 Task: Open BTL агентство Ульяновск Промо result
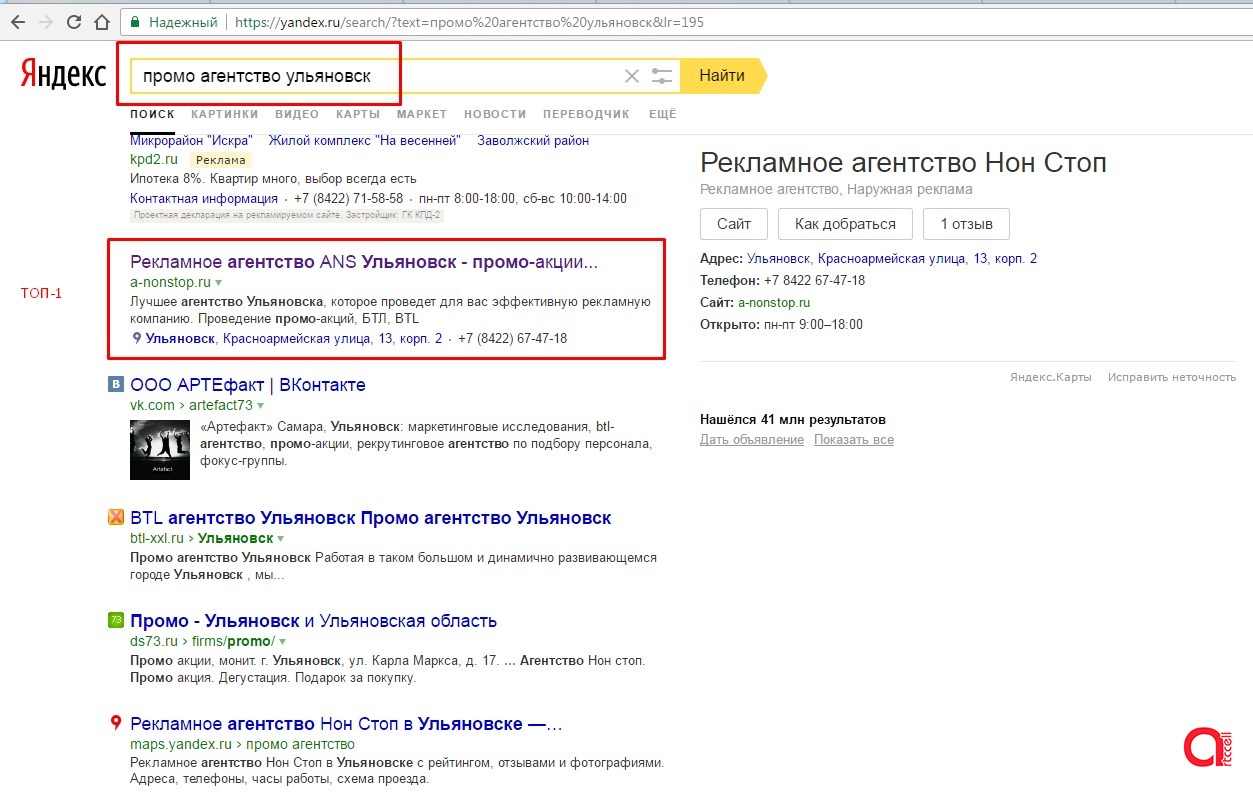370,518
